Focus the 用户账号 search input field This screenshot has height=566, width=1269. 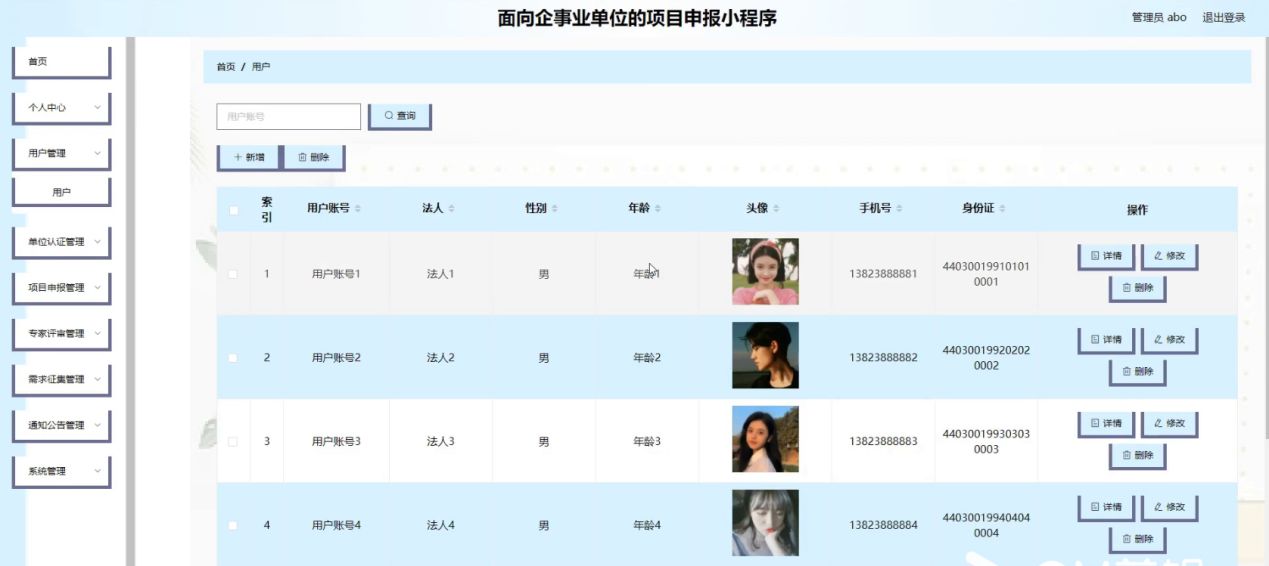click(288, 117)
